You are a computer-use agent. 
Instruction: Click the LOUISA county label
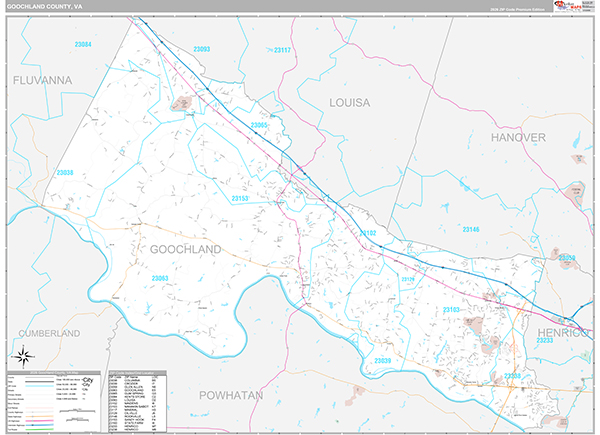coord(350,102)
